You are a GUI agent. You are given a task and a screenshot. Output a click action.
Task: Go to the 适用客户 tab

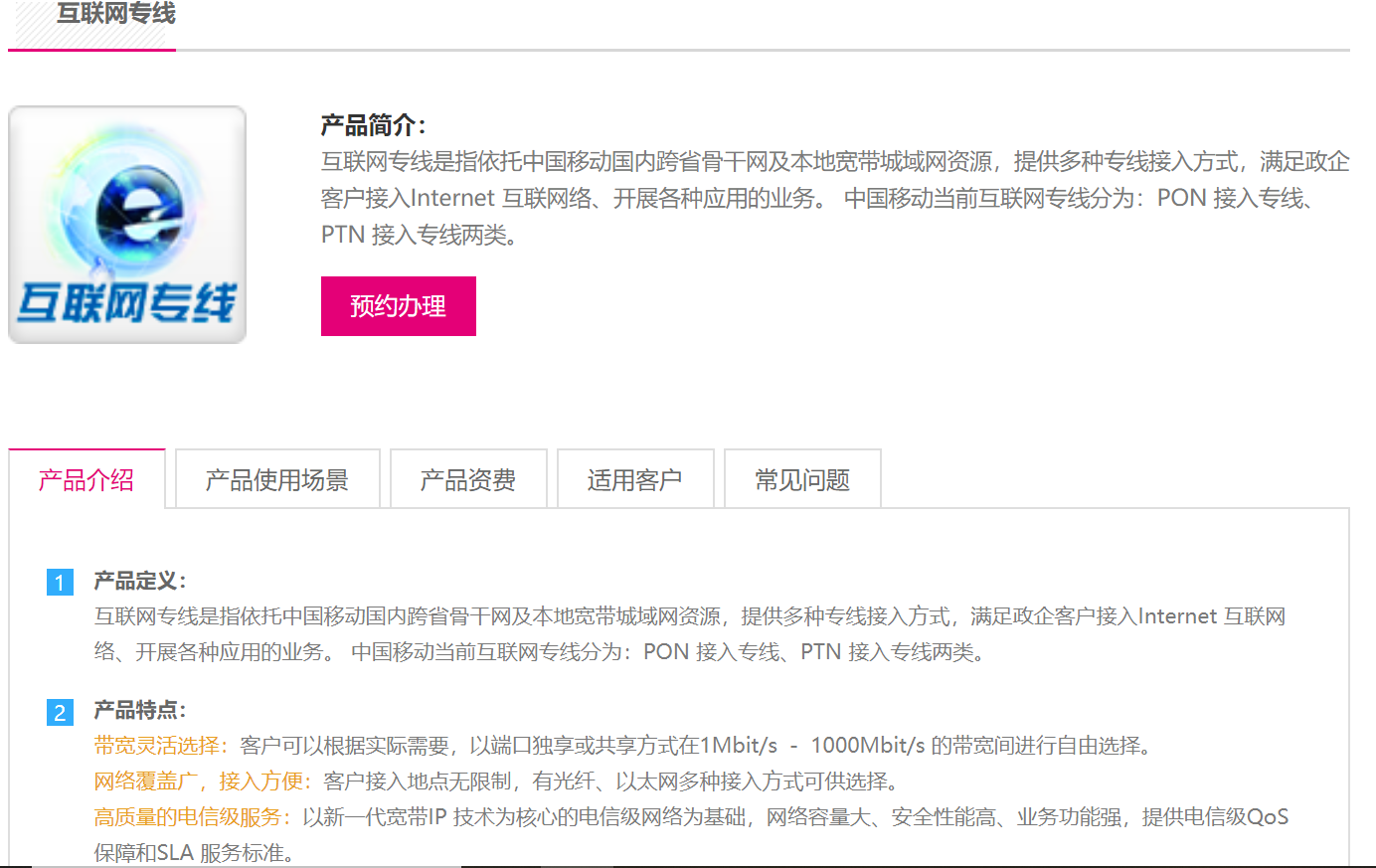point(635,480)
